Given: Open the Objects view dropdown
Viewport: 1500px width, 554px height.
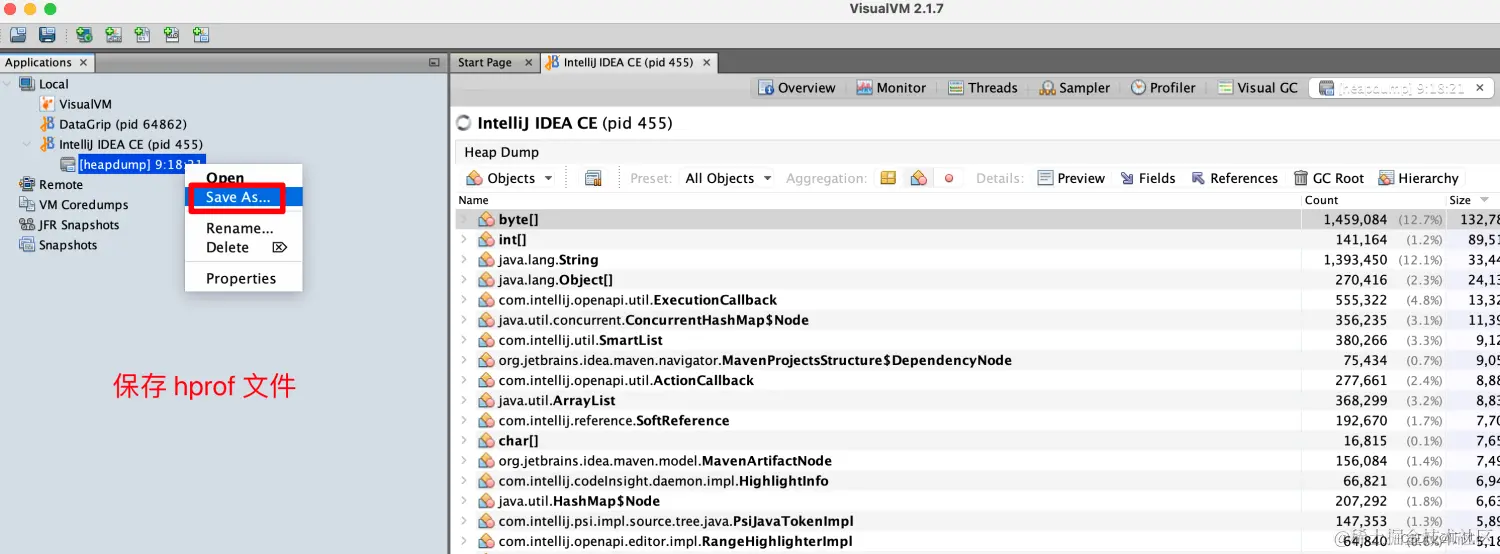Looking at the screenshot, I should [x=510, y=178].
